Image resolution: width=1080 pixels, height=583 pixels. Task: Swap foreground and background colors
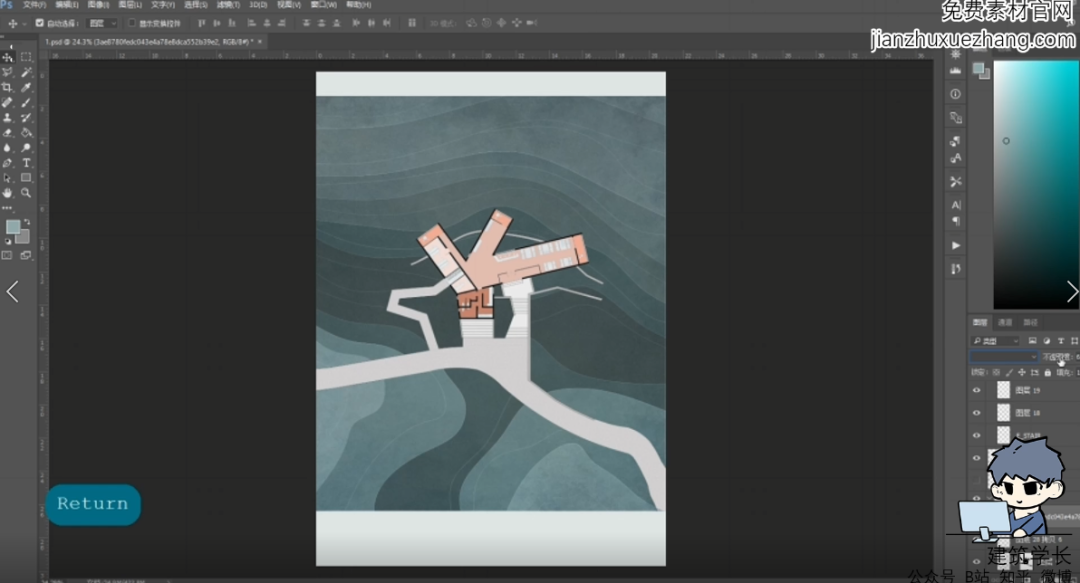pyautogui.click(x=27, y=223)
